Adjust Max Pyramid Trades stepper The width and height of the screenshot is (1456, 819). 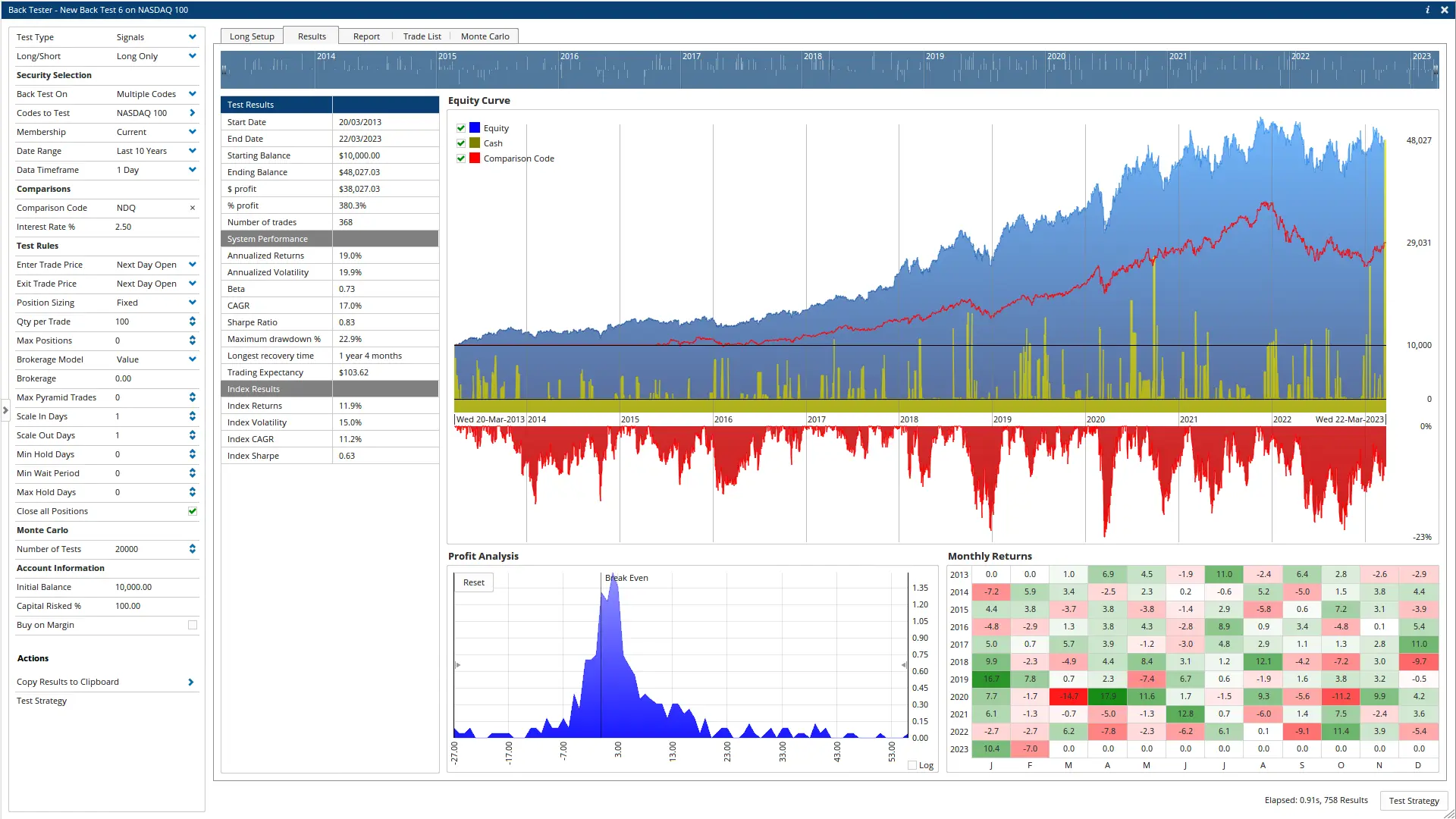click(193, 397)
